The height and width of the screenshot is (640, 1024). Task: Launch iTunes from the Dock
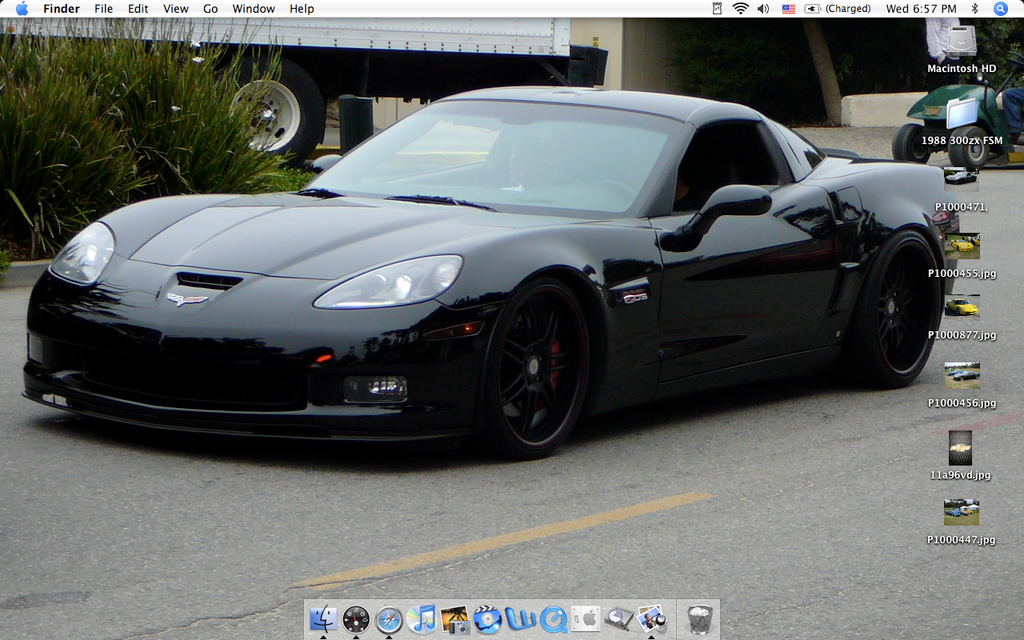click(422, 619)
